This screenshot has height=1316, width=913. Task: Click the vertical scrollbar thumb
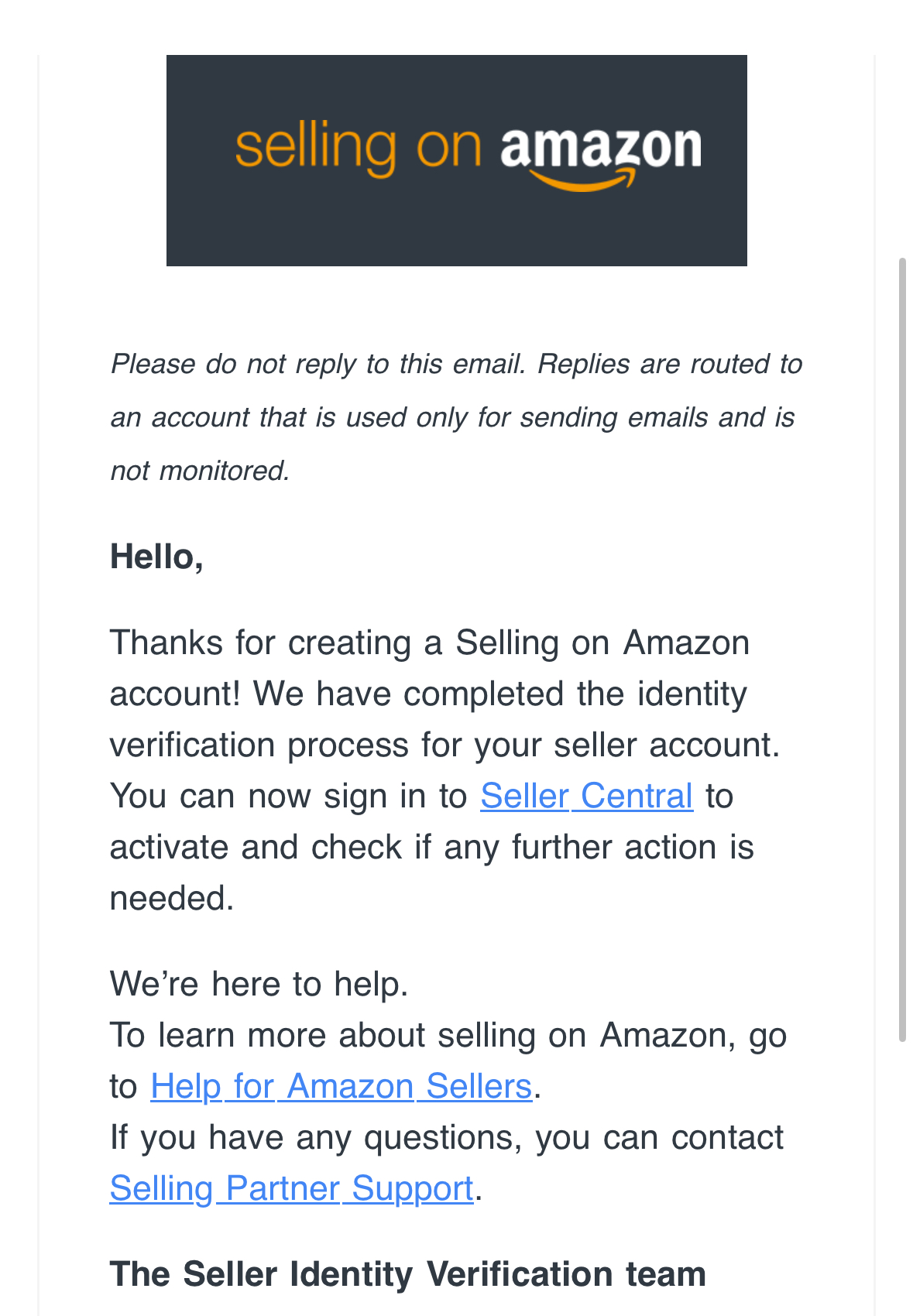click(902, 649)
